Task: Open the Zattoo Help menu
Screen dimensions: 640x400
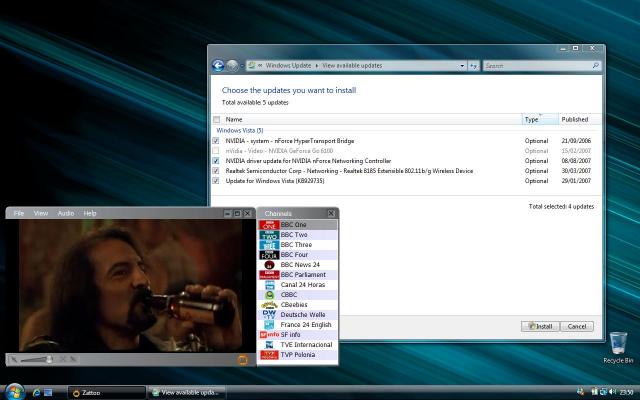Action: pyautogui.click(x=90, y=213)
